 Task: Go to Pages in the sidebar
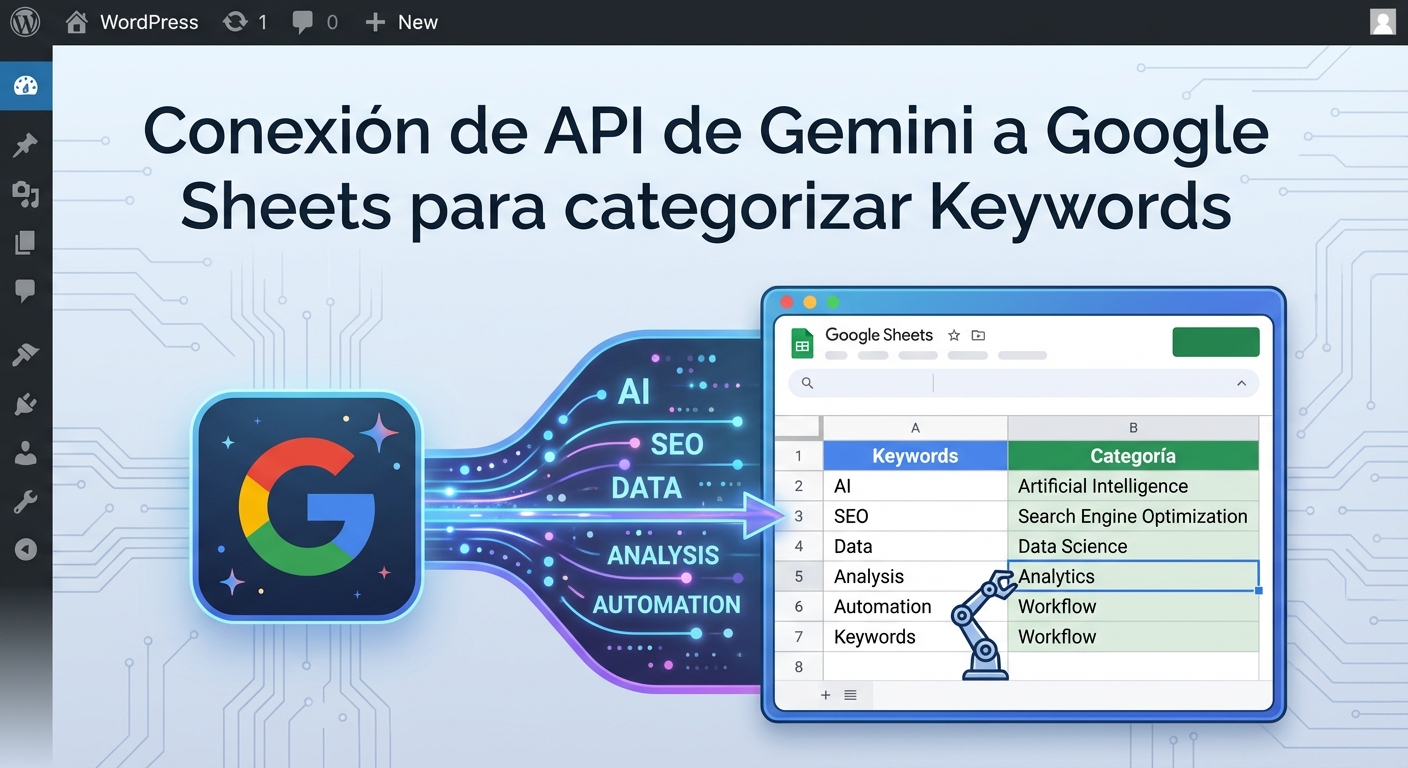pyautogui.click(x=25, y=242)
